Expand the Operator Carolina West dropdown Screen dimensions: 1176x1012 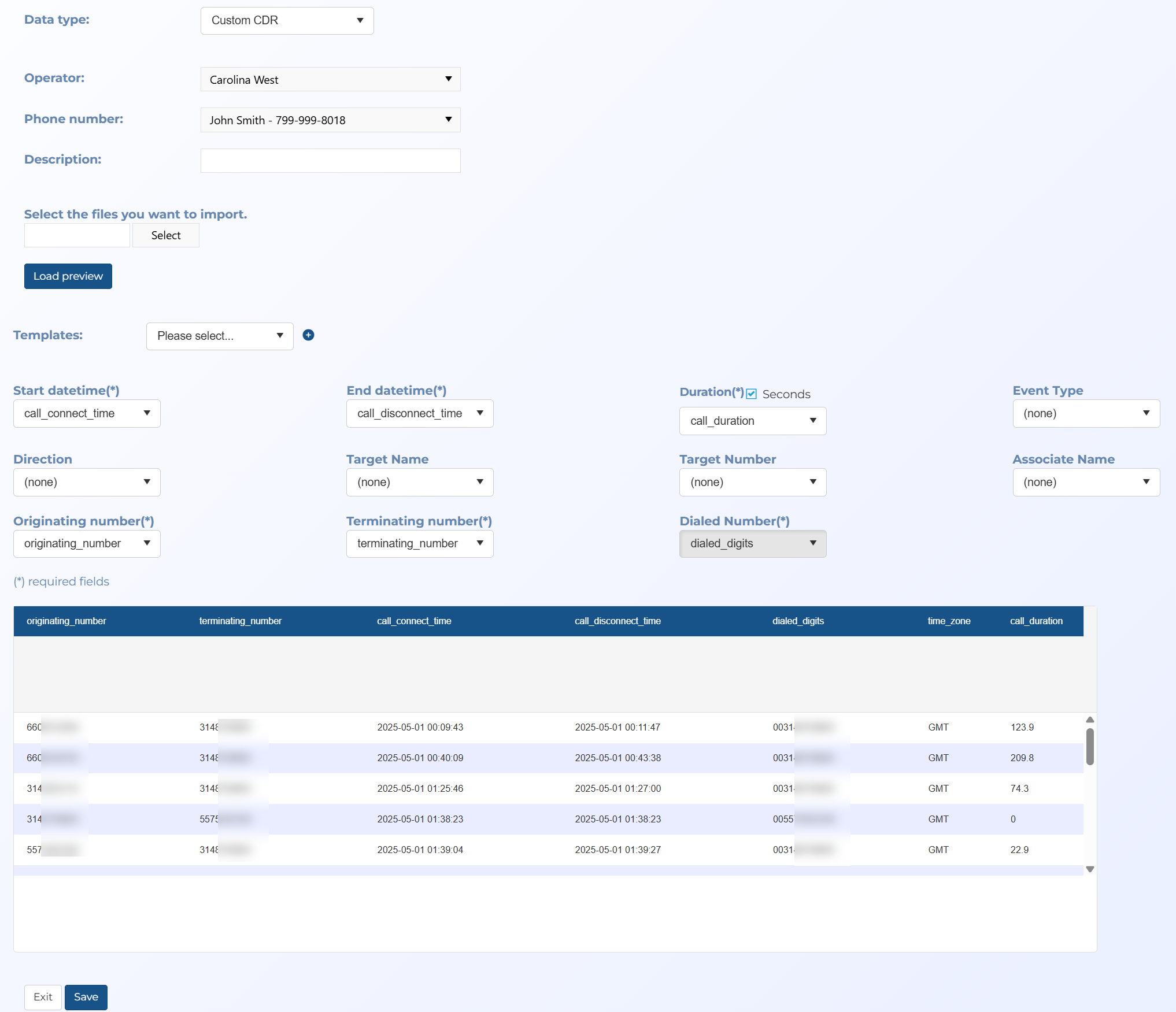pyautogui.click(x=330, y=80)
